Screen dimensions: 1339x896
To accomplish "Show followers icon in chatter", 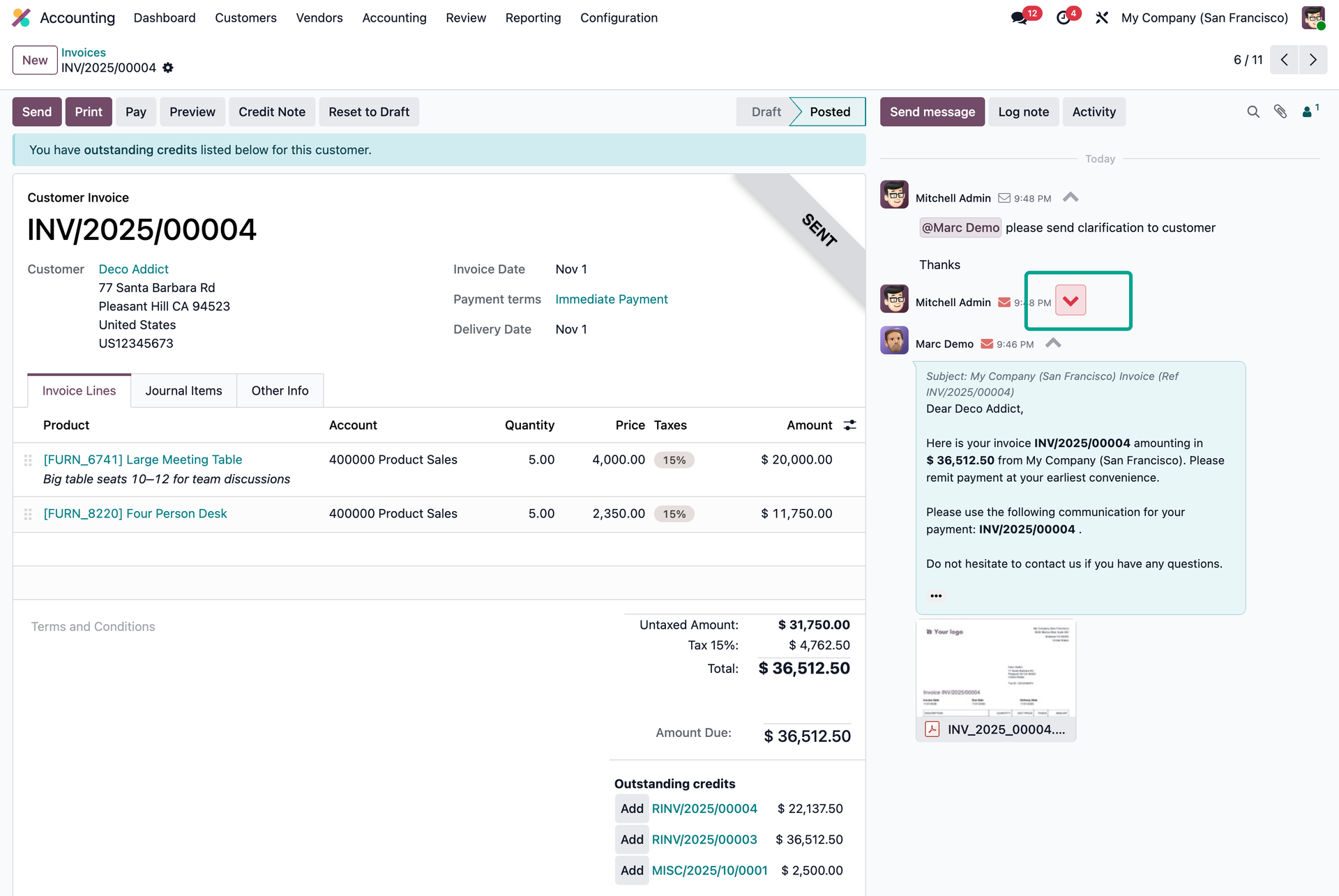I will [1309, 112].
